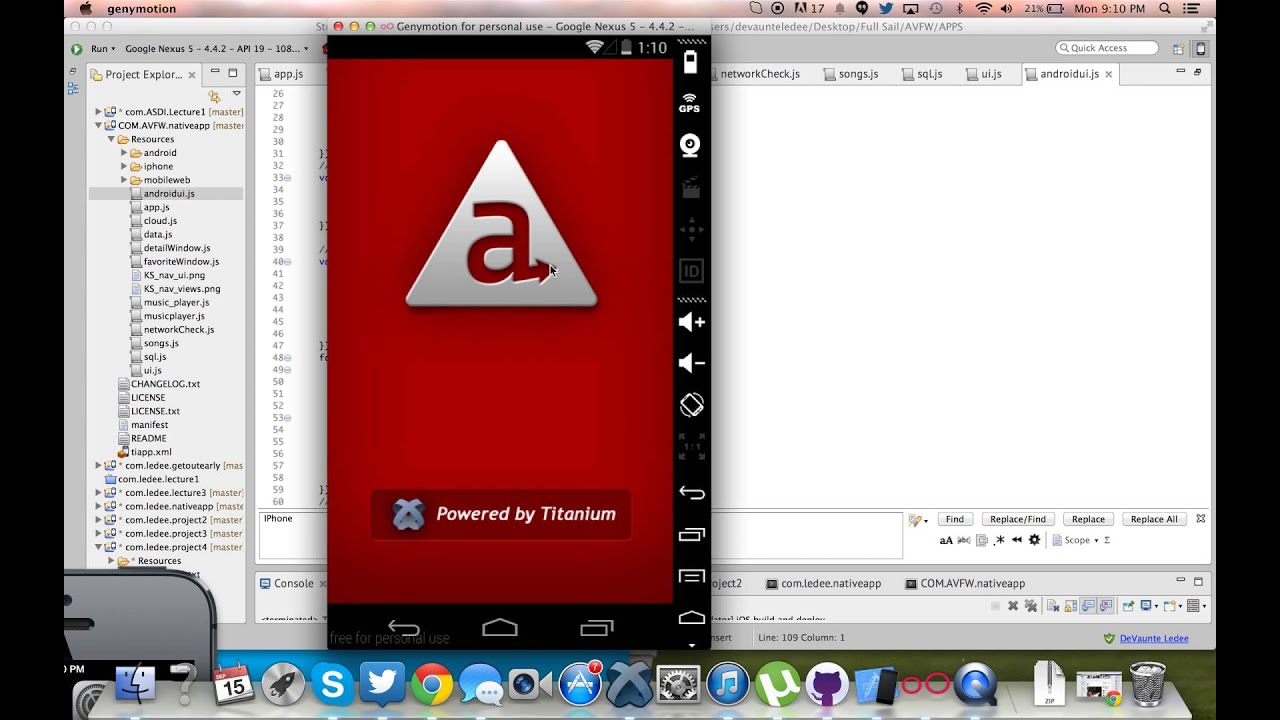The image size is (1280, 720).
Task: Open Skype from the Dock
Action: click(332, 684)
